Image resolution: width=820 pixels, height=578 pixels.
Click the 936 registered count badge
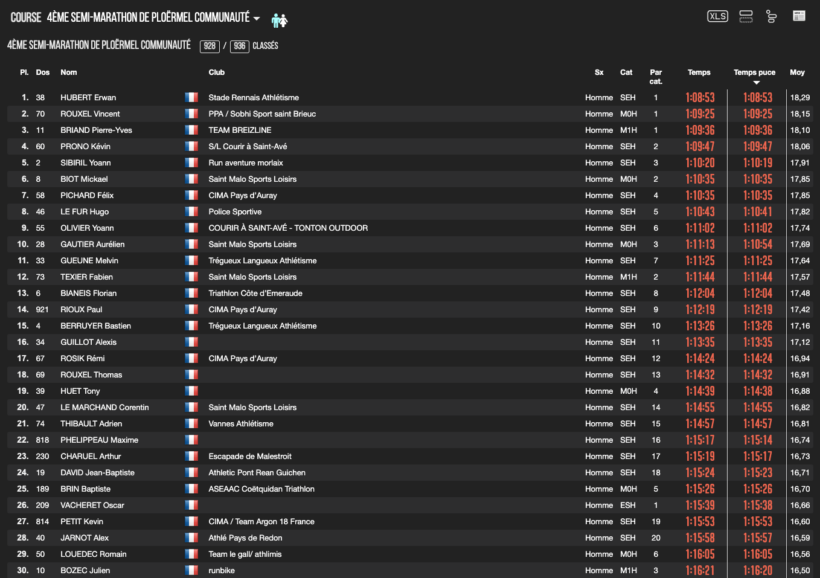[239, 46]
